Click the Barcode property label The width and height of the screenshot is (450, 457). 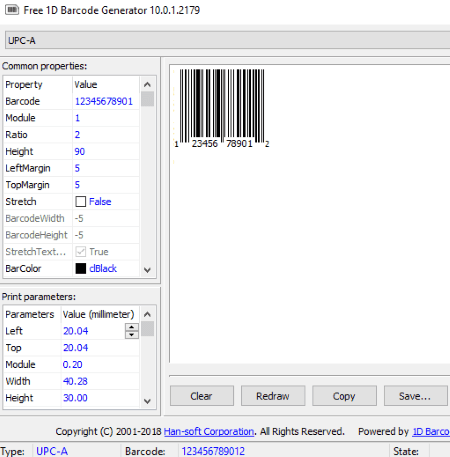point(23,101)
